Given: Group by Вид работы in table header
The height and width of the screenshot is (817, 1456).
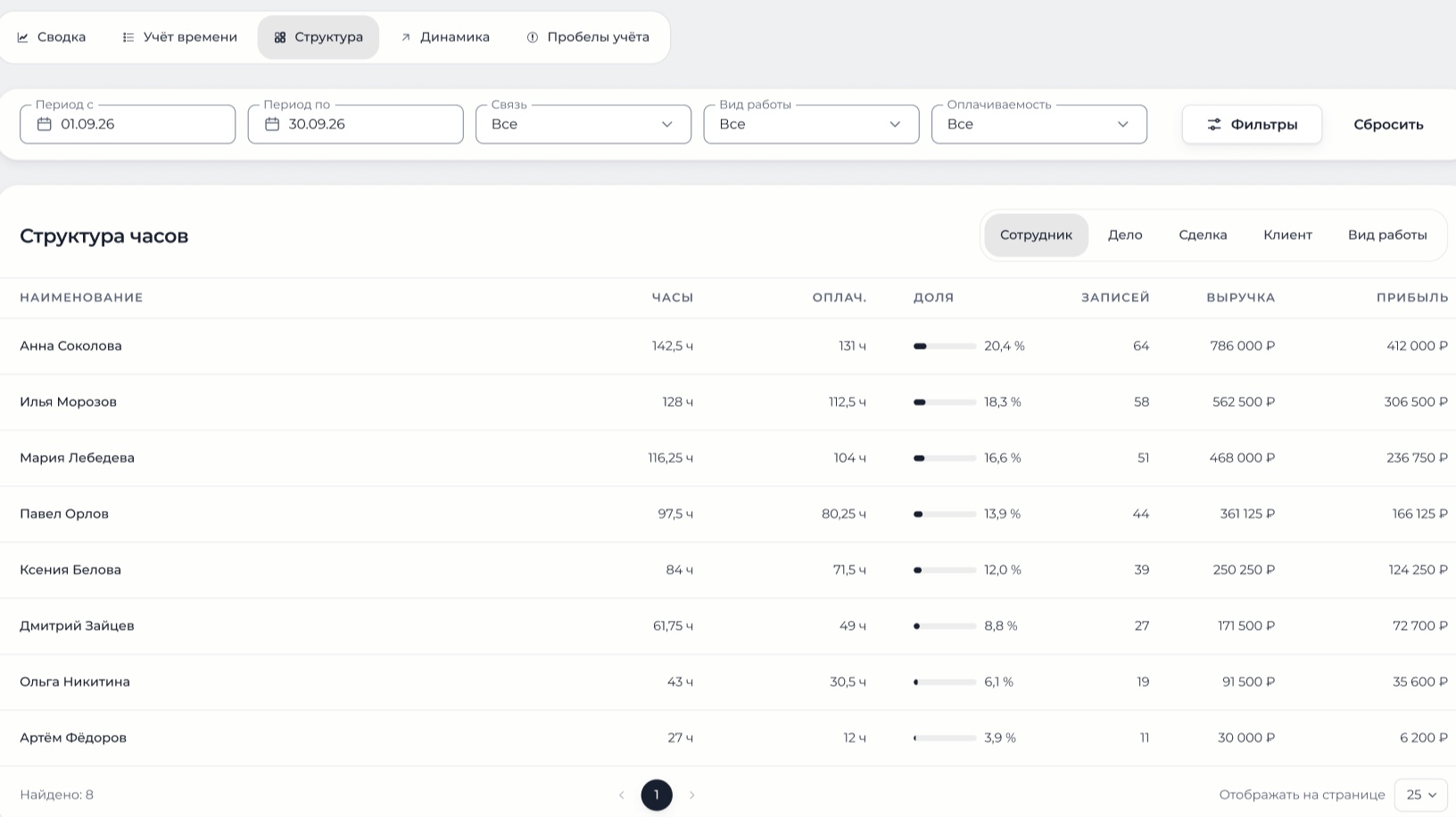Looking at the screenshot, I should tap(1387, 235).
